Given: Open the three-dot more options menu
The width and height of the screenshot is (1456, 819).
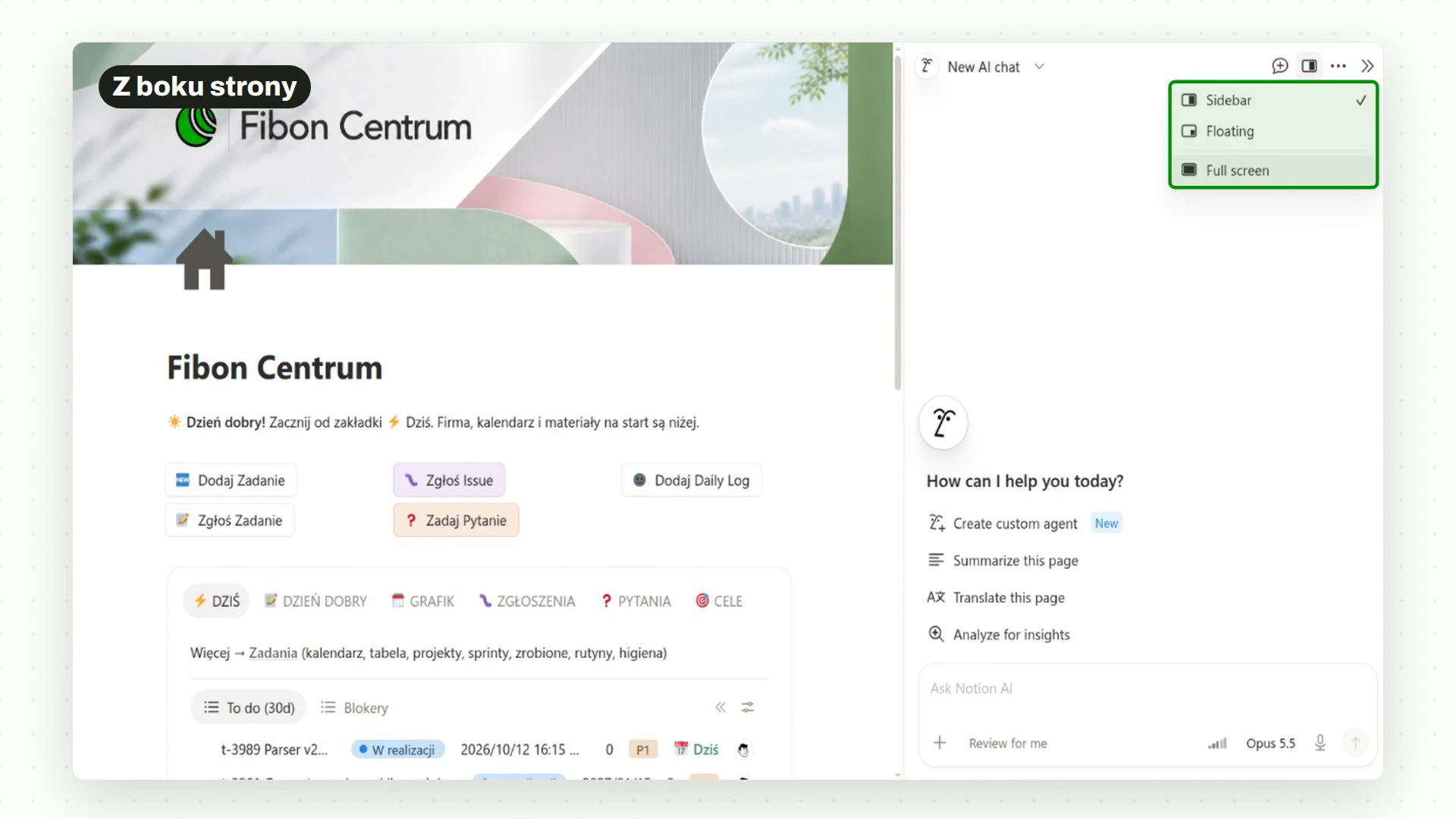Looking at the screenshot, I should click(1338, 66).
